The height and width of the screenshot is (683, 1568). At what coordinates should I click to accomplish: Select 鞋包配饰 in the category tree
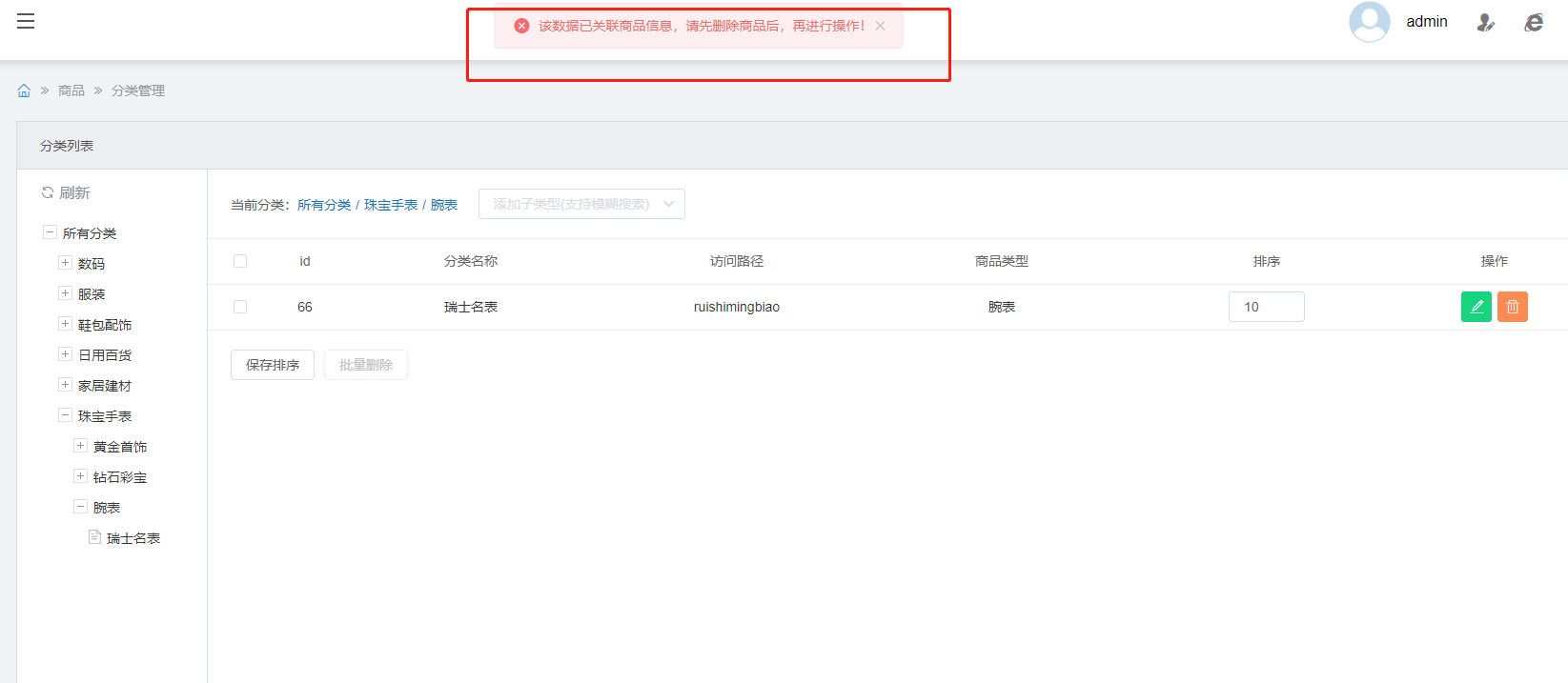click(x=105, y=325)
